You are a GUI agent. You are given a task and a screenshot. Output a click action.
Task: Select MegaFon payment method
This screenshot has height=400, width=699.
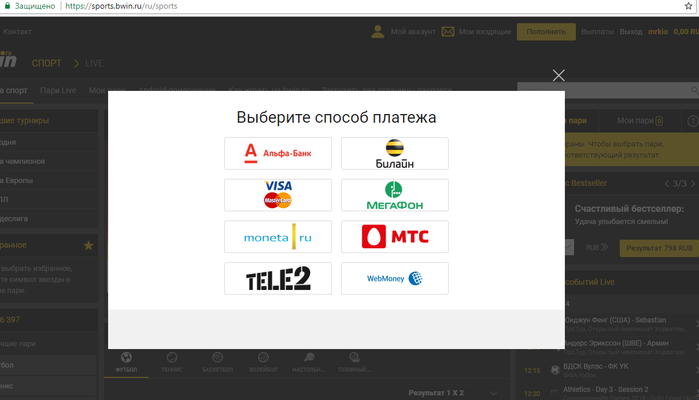pos(395,195)
